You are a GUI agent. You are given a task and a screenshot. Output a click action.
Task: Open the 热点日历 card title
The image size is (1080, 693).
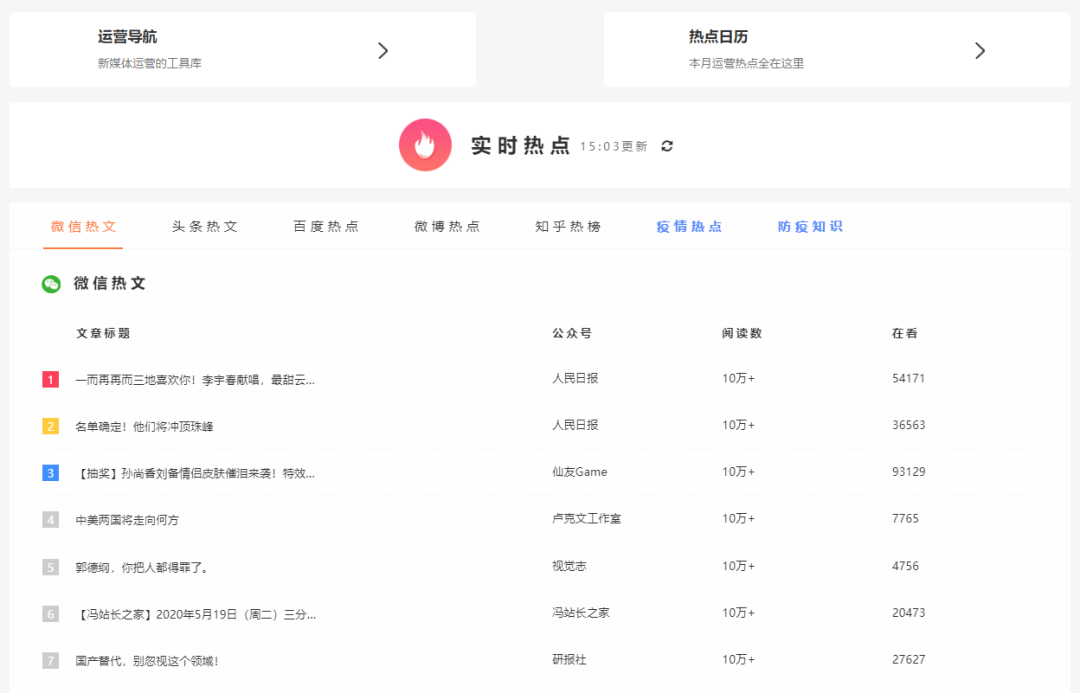[718, 37]
